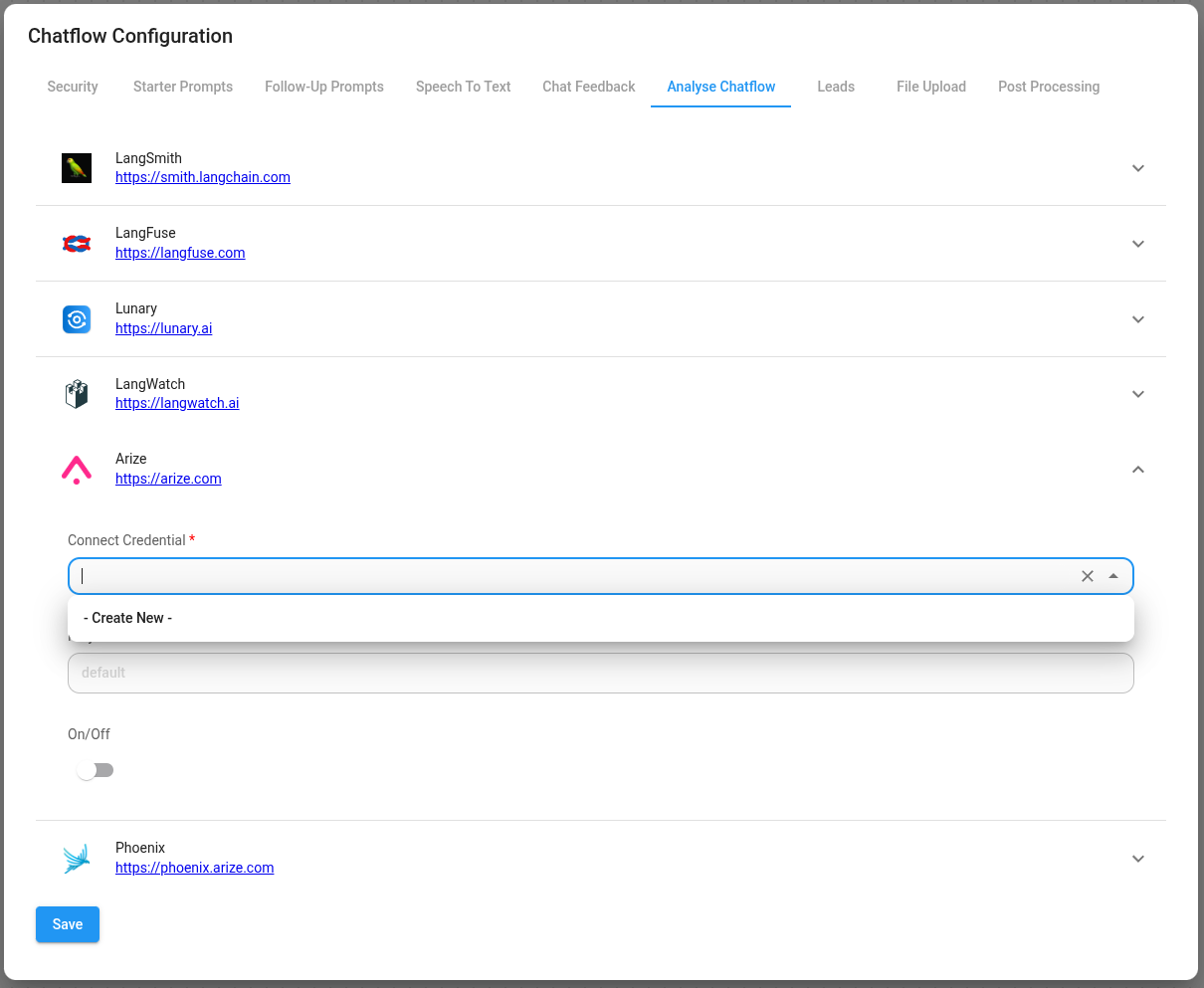Screen dimensions: 1204x988
Task: Click the default project name input field
Action: pos(600,673)
